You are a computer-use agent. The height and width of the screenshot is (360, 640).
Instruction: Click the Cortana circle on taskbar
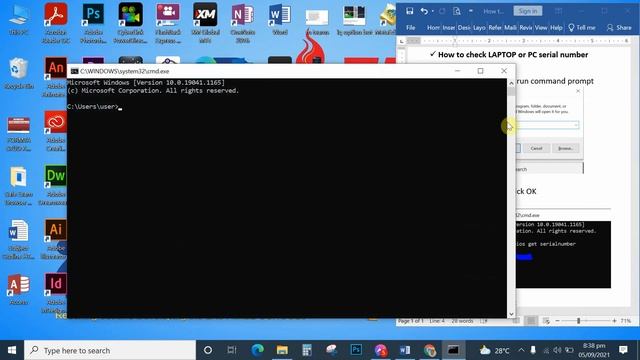[x=208, y=350]
